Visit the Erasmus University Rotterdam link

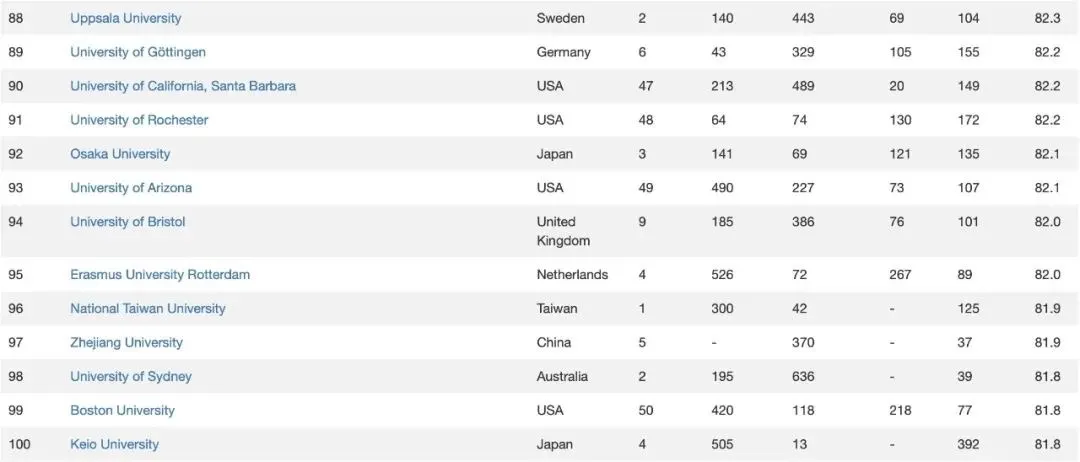pos(160,274)
